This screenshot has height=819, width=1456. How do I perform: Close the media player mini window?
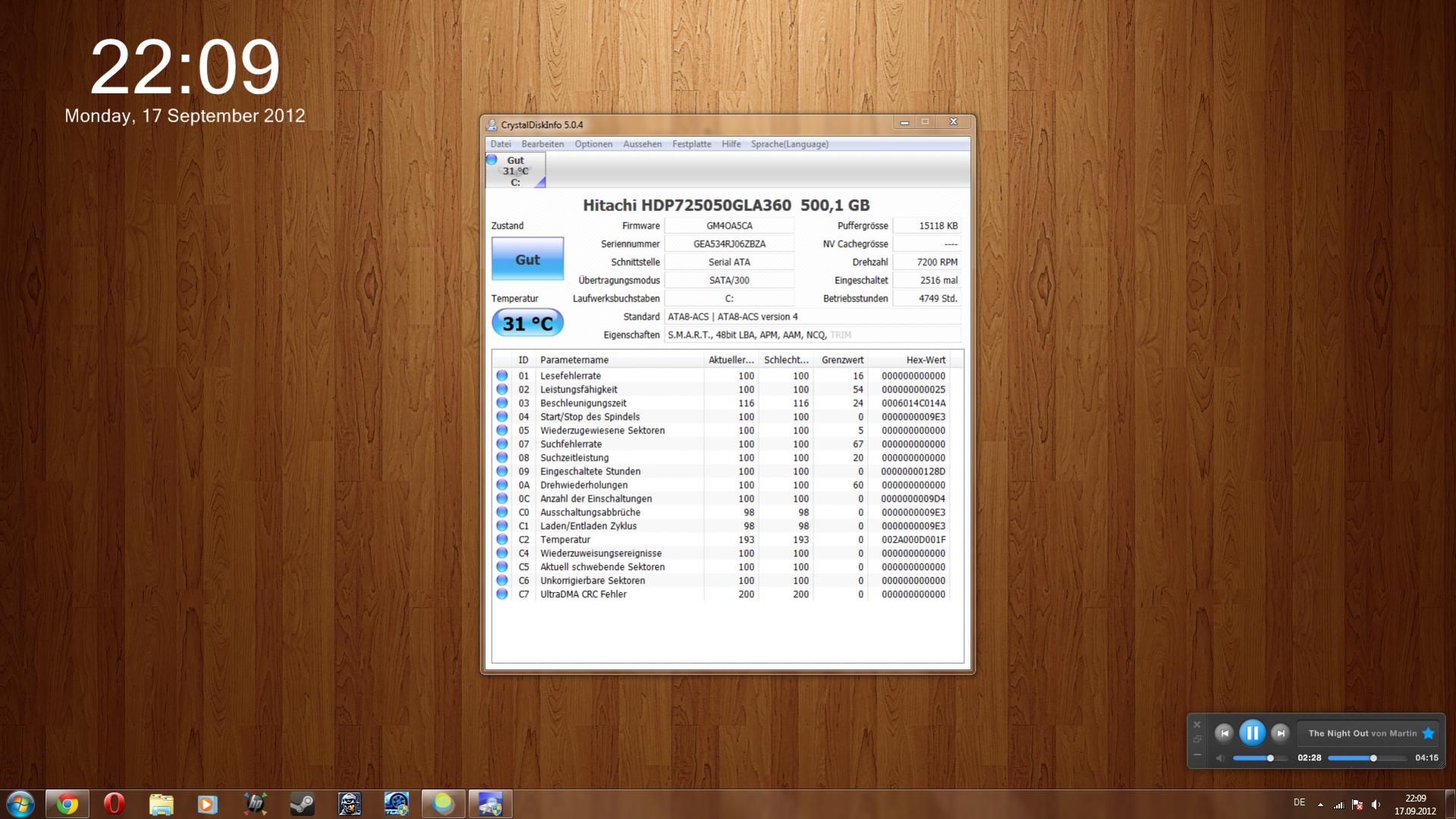(1197, 724)
